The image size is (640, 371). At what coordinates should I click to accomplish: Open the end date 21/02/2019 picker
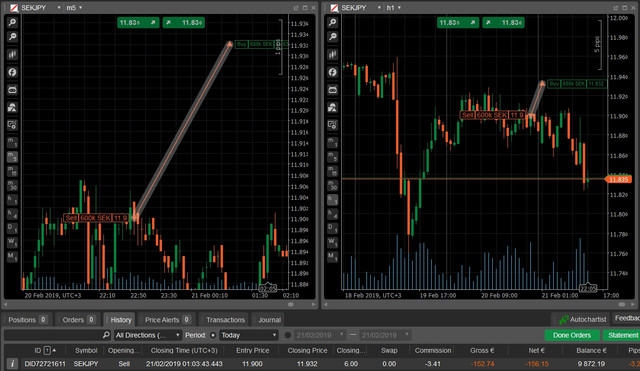click(384, 335)
